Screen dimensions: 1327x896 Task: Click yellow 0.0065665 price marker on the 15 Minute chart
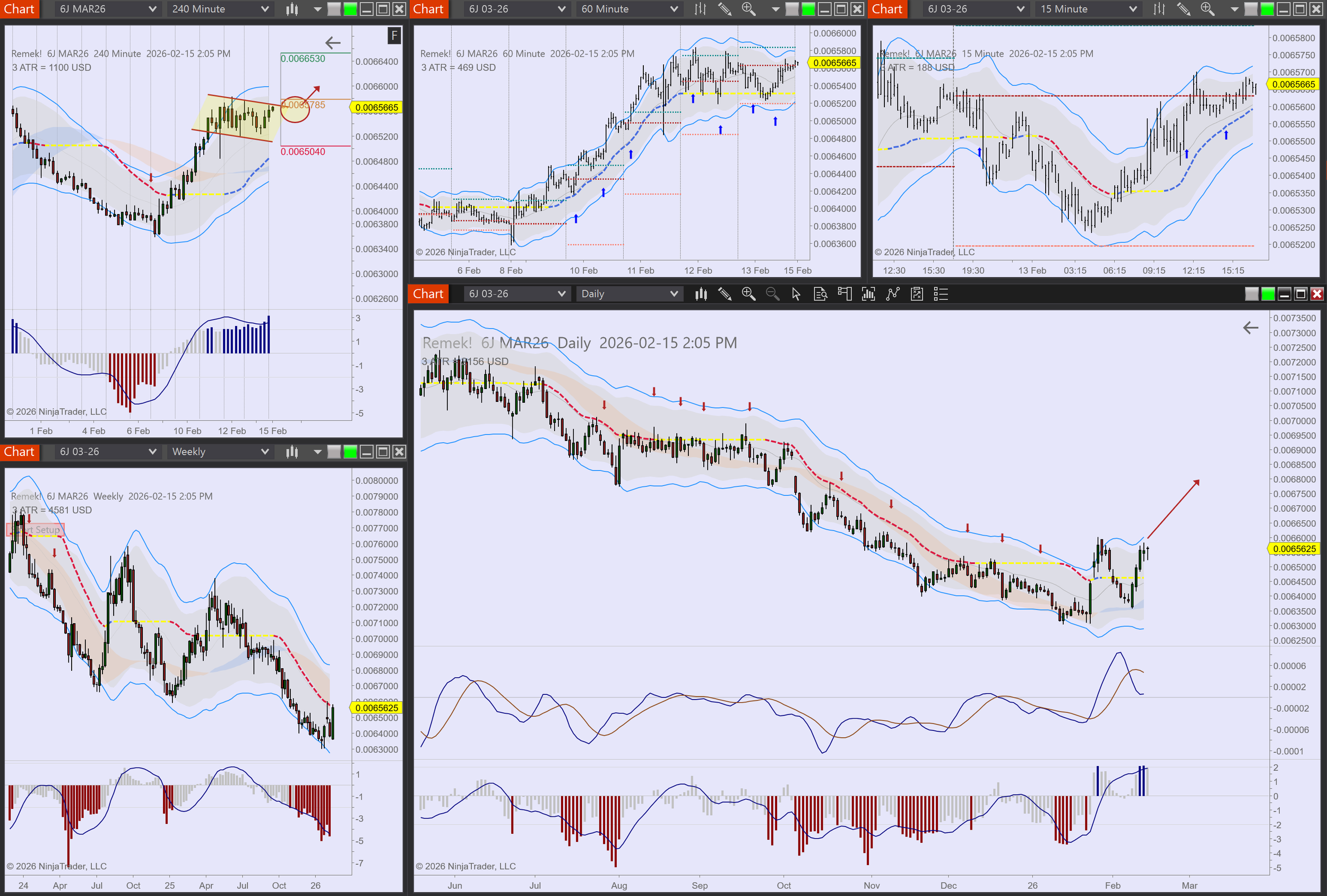click(1294, 84)
